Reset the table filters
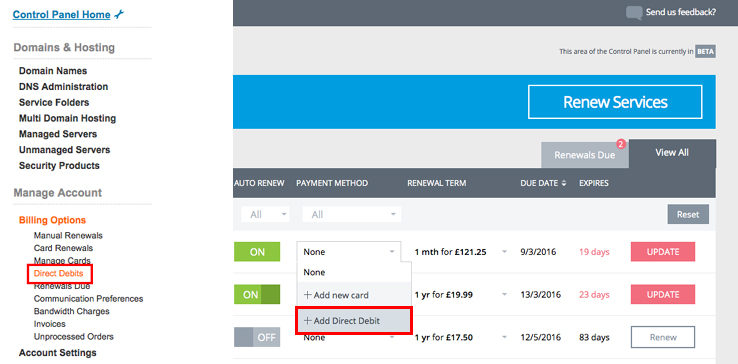The image size is (738, 364). coord(688,214)
